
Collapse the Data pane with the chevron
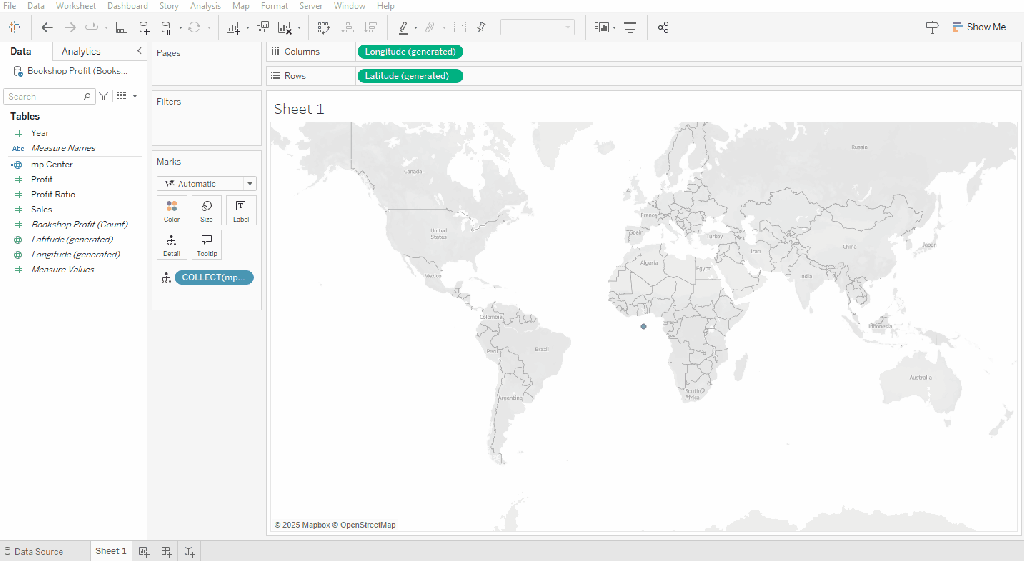point(139,51)
